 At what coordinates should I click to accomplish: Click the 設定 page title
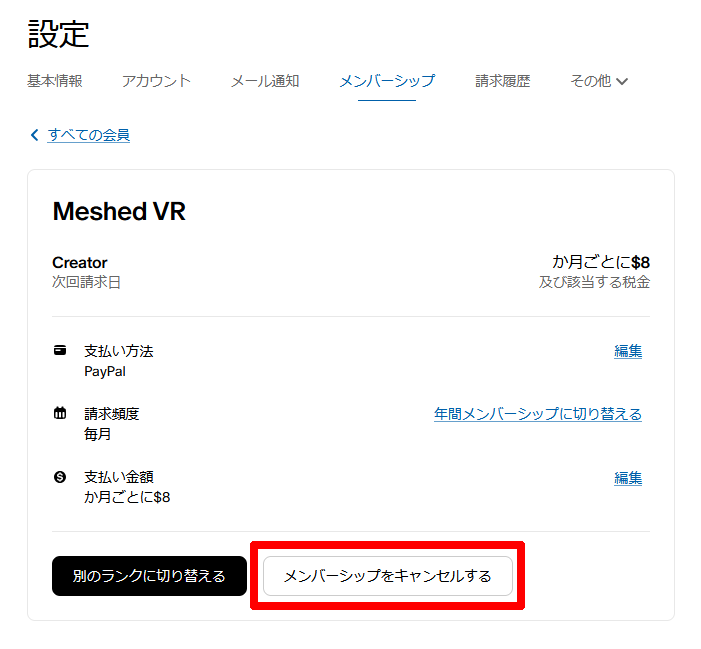58,34
